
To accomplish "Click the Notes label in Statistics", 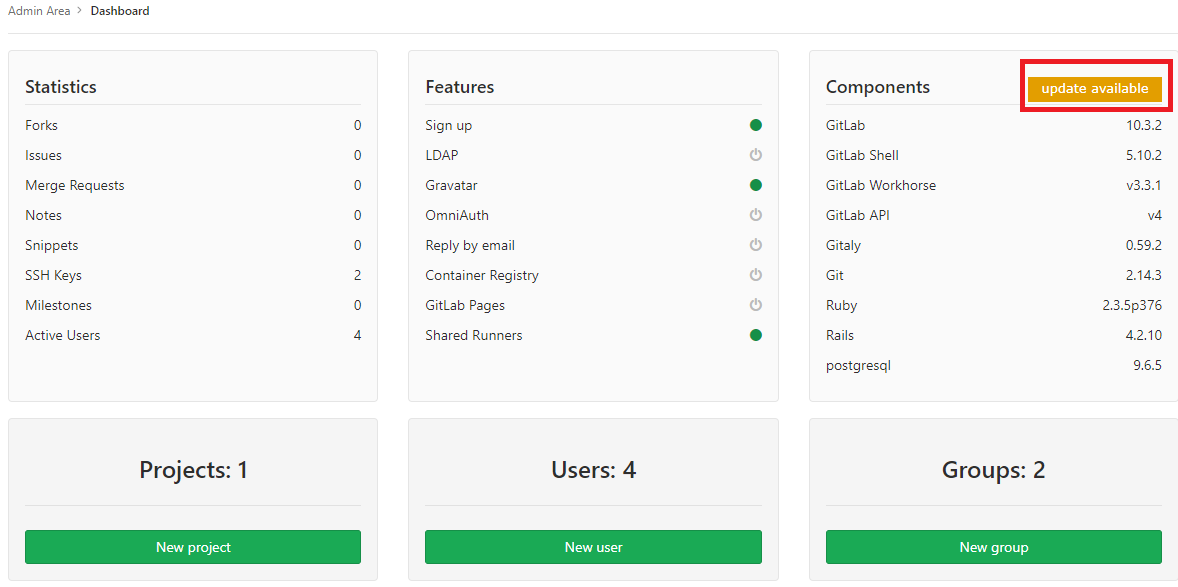I will coord(44,216).
